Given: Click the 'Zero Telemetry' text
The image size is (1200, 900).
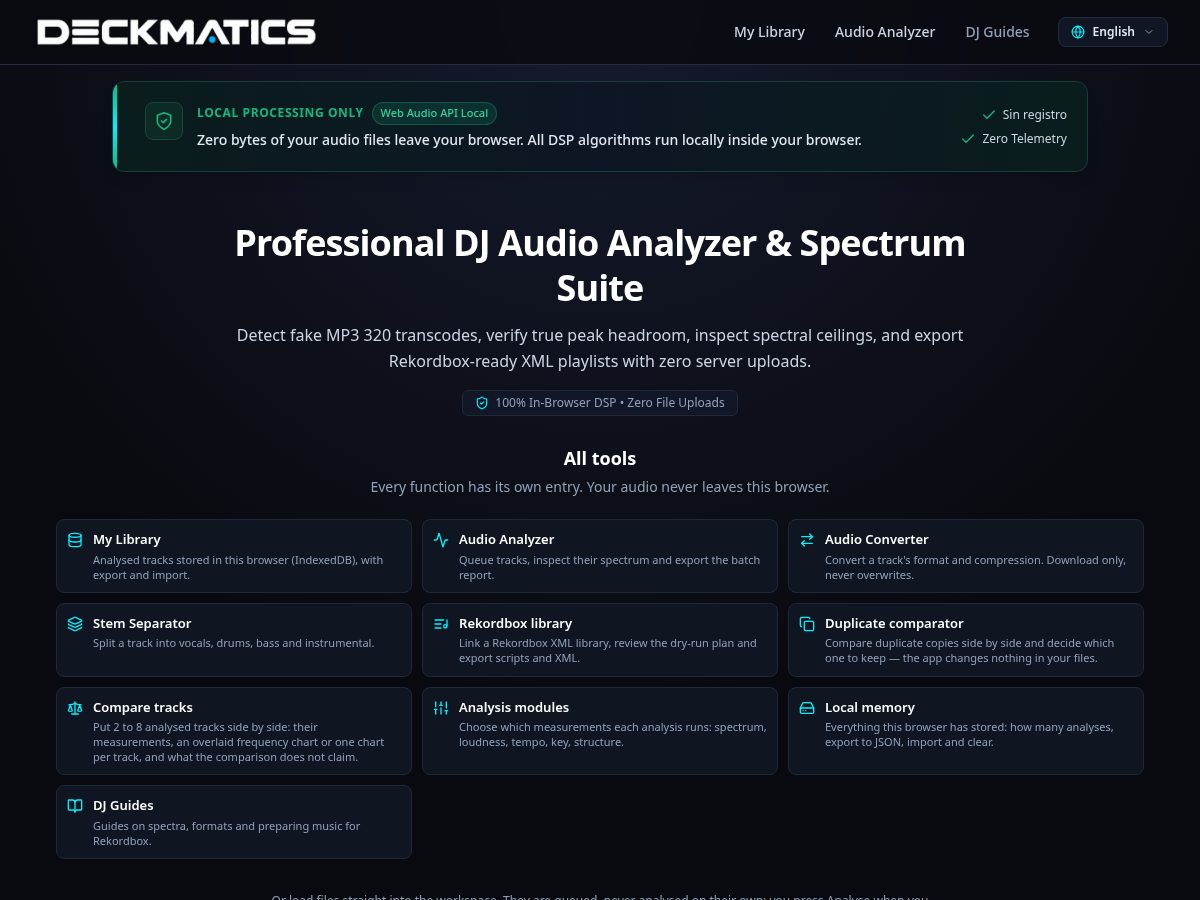Looking at the screenshot, I should (x=1024, y=139).
